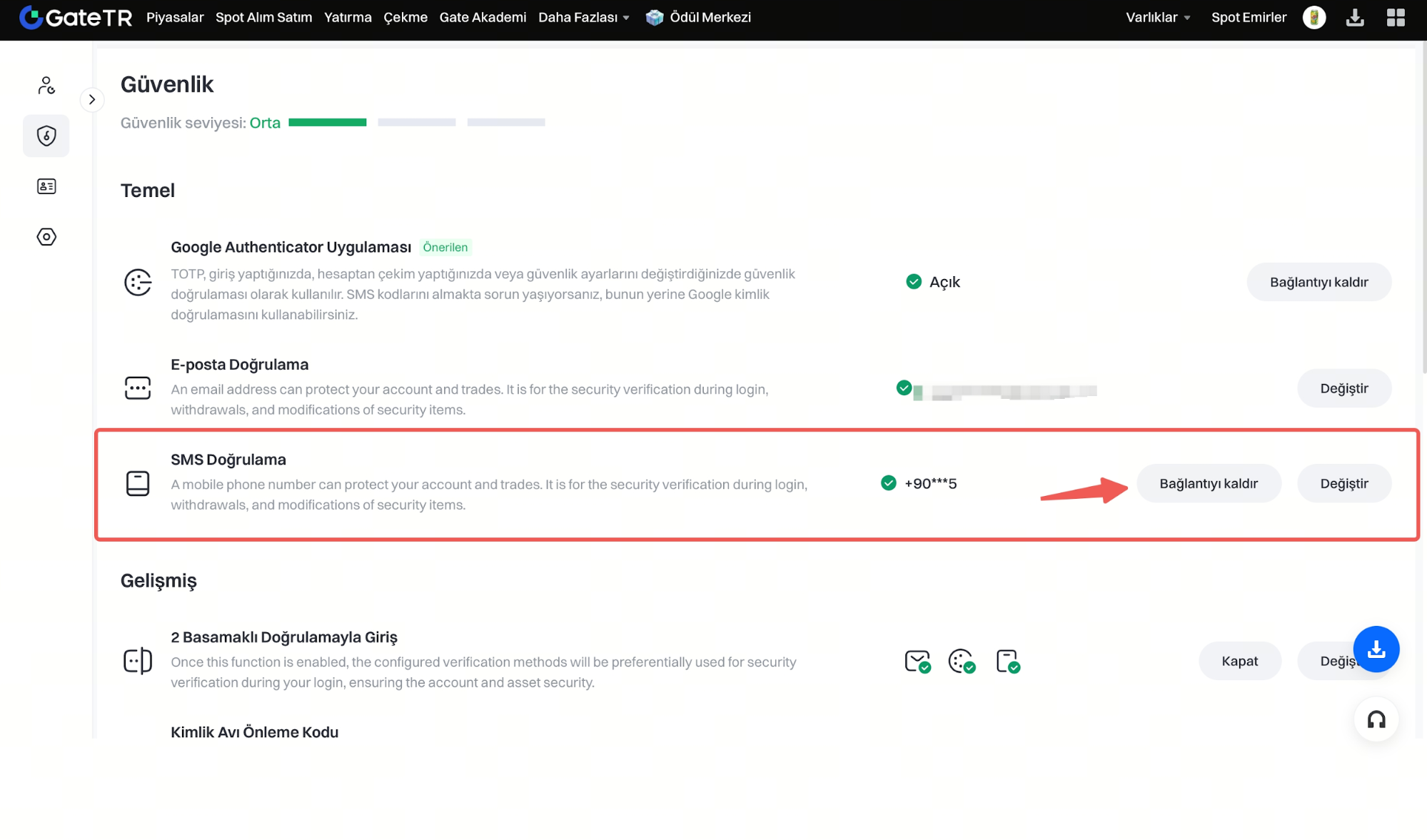Open customer support headset icon
Viewport: 1427px width, 840px height.
[1376, 719]
